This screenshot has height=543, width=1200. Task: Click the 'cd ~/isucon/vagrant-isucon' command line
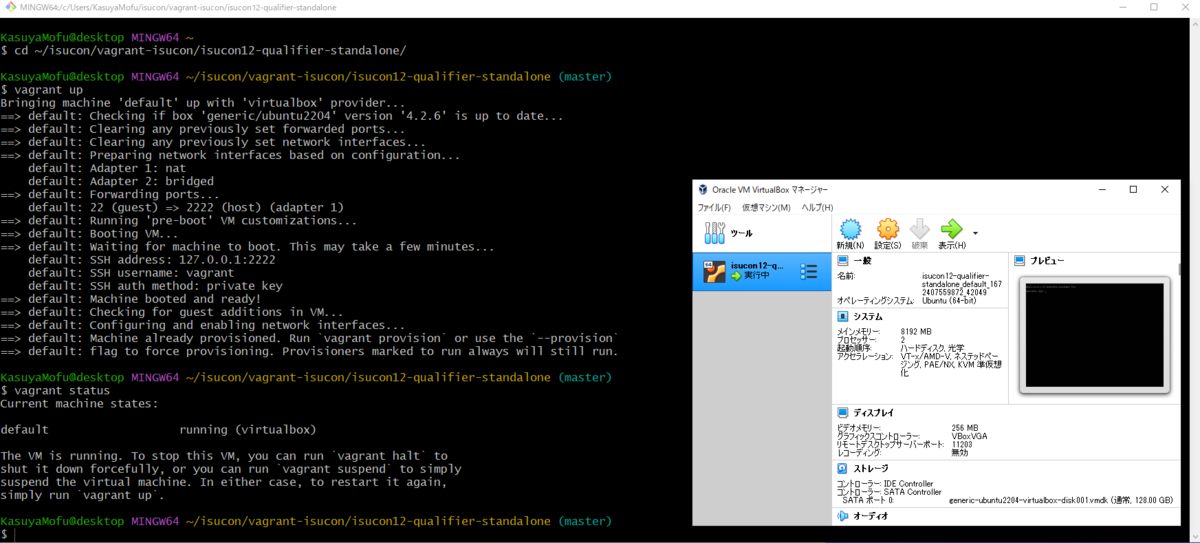point(203,49)
